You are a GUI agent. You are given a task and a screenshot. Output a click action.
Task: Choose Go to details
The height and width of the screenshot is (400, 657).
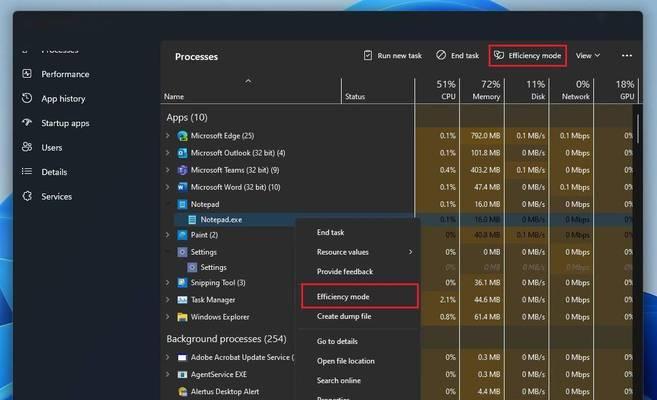(337, 341)
